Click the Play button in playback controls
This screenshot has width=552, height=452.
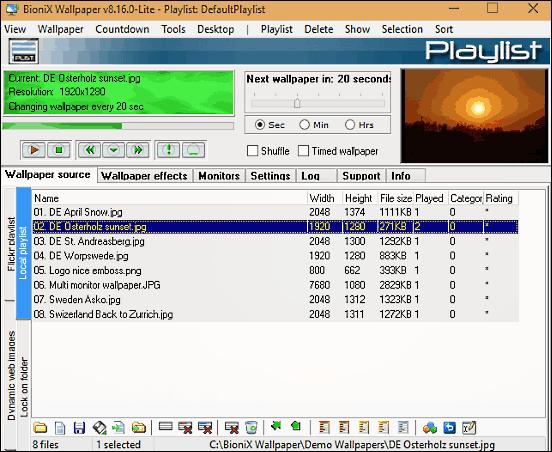[x=34, y=150]
